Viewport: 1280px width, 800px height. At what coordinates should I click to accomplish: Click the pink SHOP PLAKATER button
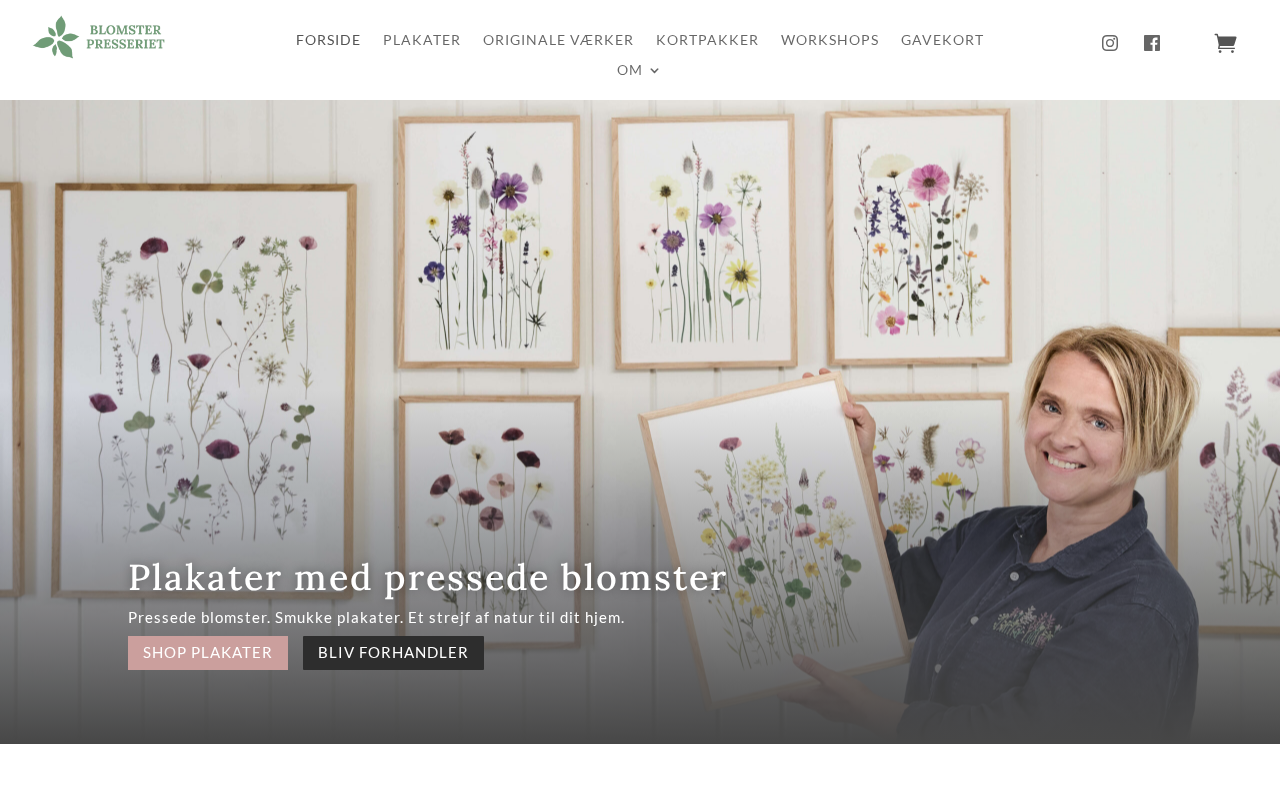click(x=208, y=653)
